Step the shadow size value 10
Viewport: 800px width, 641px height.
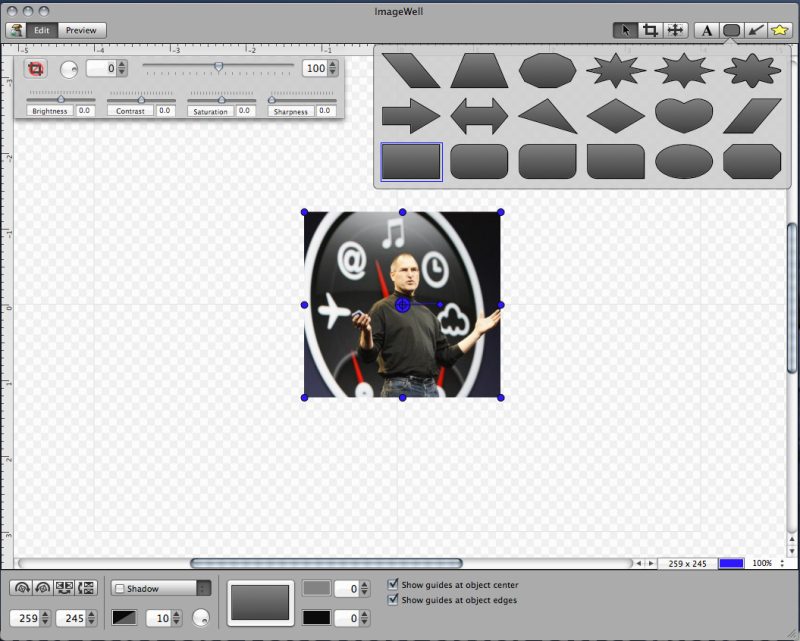click(177, 618)
